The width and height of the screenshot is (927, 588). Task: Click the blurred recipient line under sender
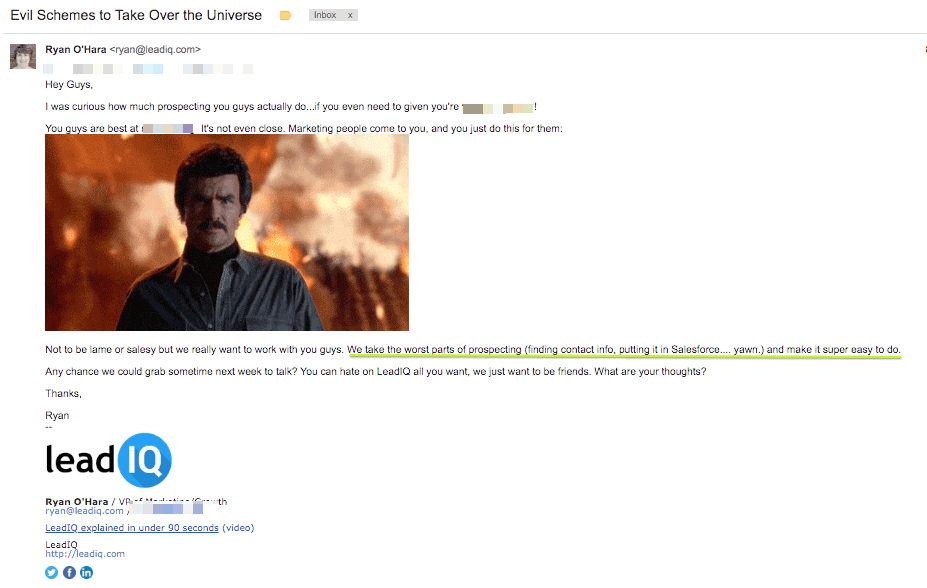[x=148, y=69]
